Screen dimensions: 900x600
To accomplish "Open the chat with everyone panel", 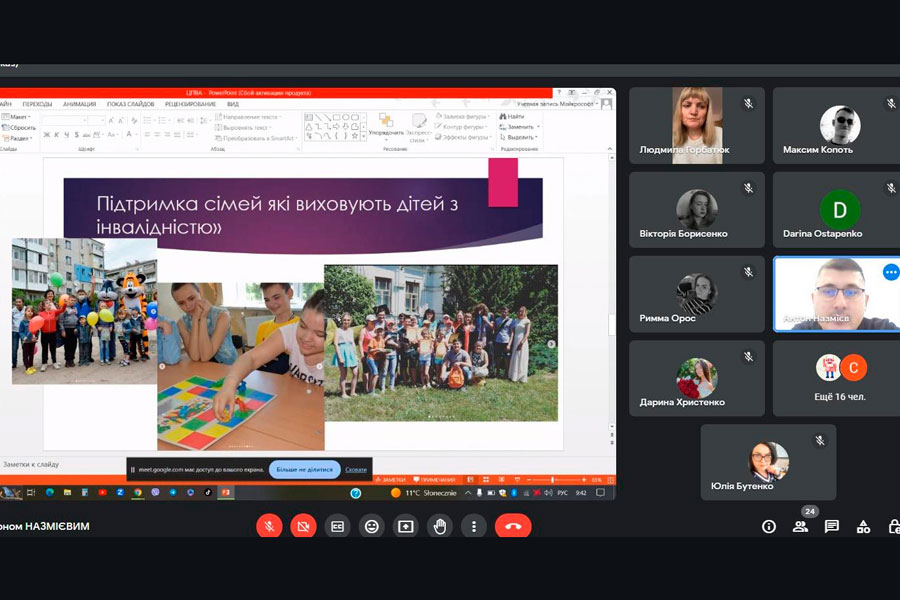I will pos(832,527).
